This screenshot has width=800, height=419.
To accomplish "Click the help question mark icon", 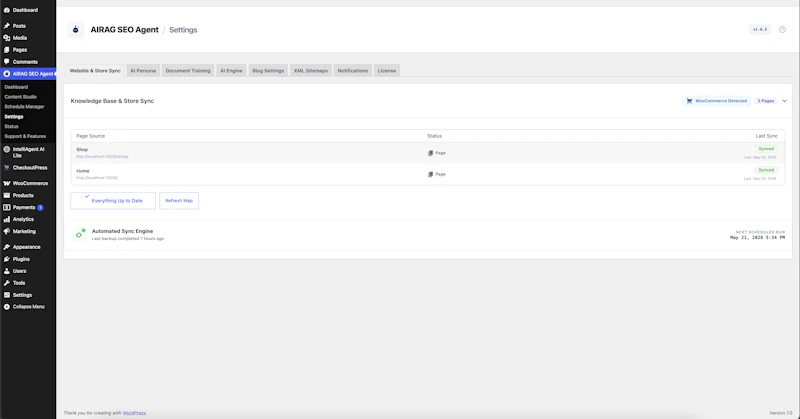I will click(x=782, y=30).
